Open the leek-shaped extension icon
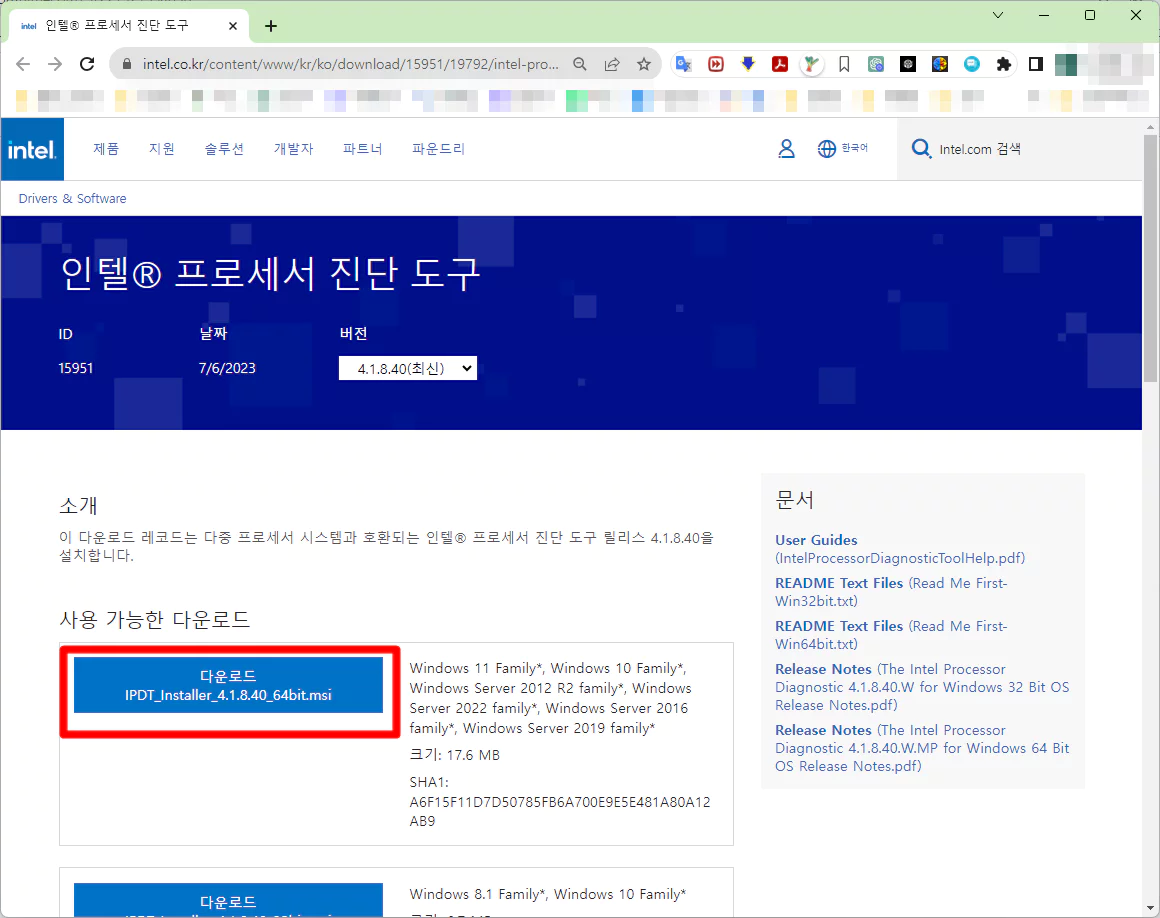1160x918 pixels. click(812, 64)
